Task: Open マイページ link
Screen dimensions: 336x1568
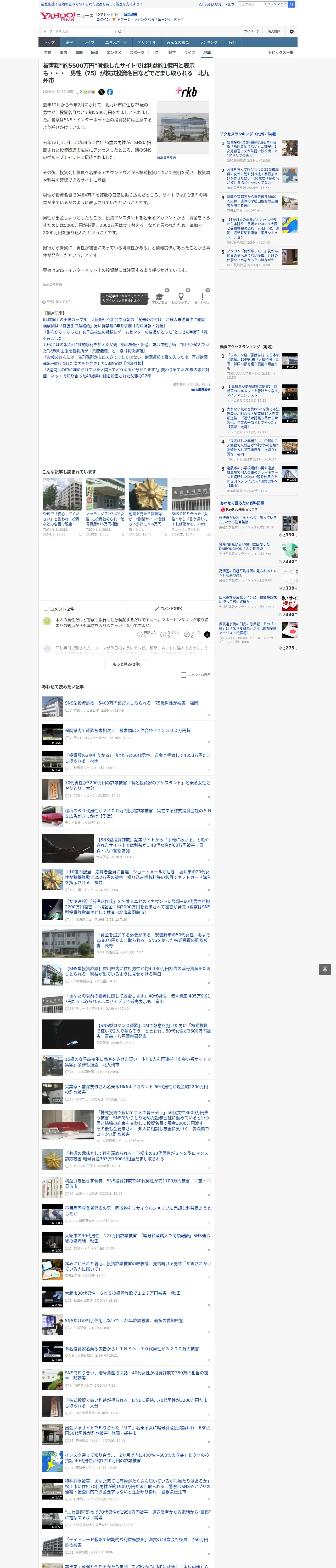Action: coord(252,32)
